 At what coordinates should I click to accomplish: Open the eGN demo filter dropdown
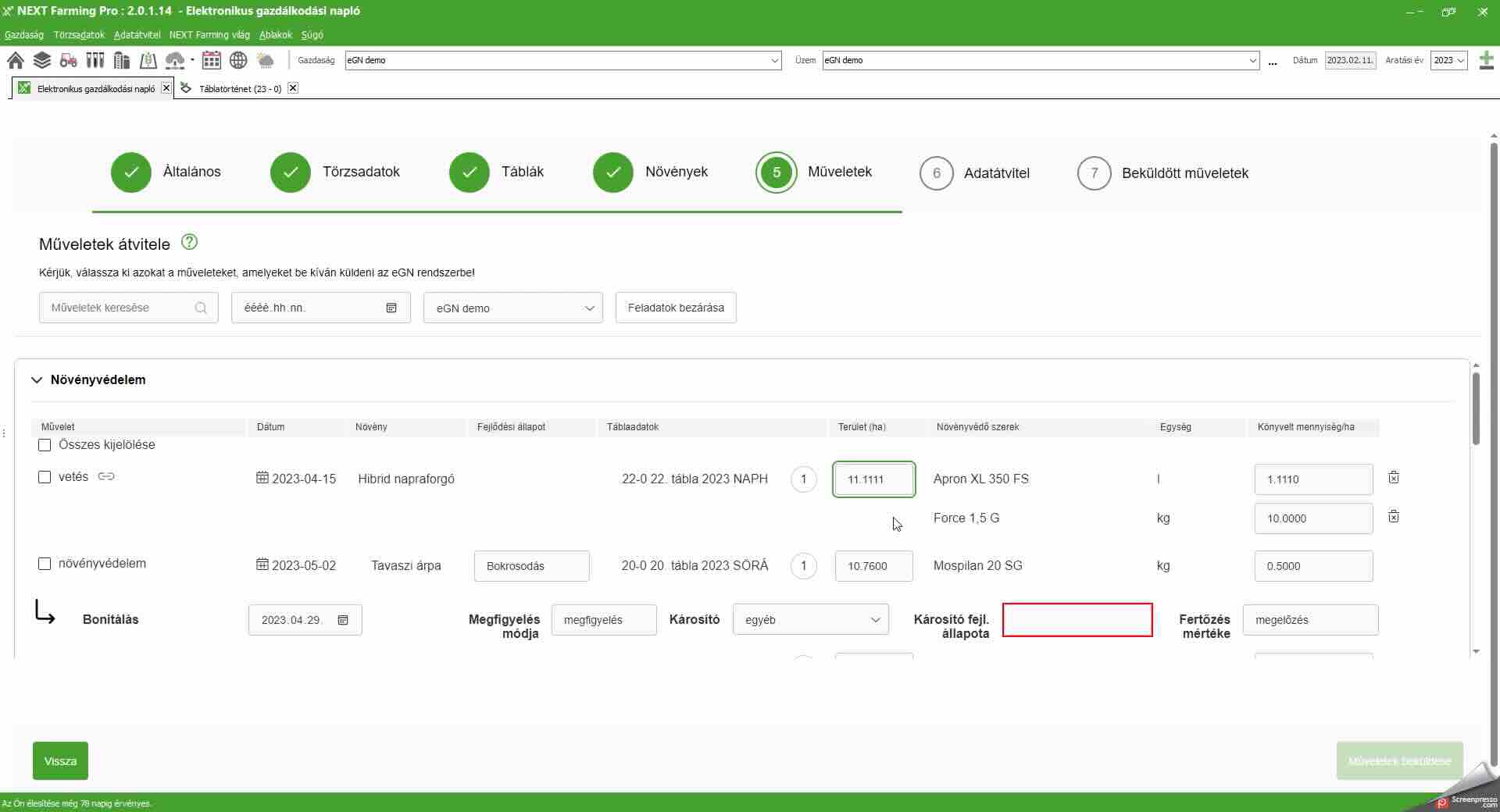click(512, 308)
